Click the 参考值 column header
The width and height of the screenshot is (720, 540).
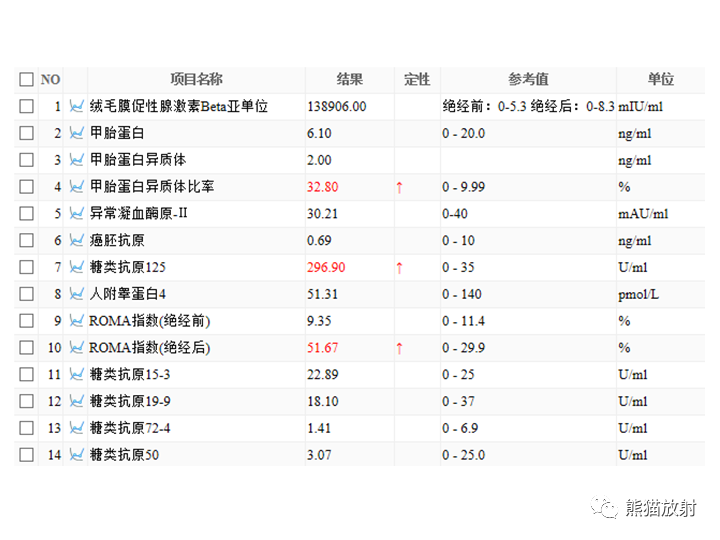[x=528, y=79]
